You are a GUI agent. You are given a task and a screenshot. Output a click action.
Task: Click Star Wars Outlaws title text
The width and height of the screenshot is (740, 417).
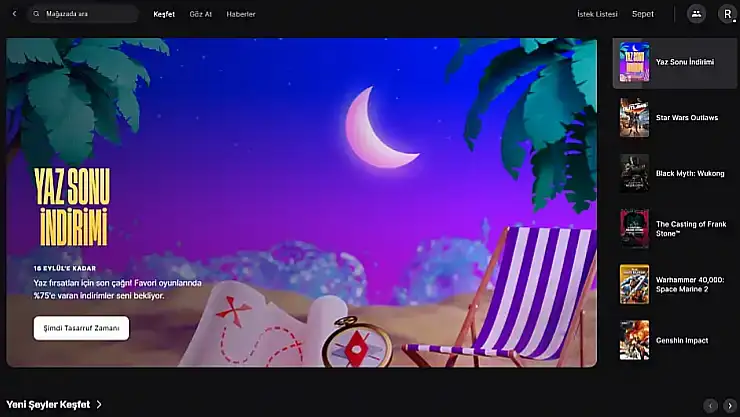click(x=687, y=117)
